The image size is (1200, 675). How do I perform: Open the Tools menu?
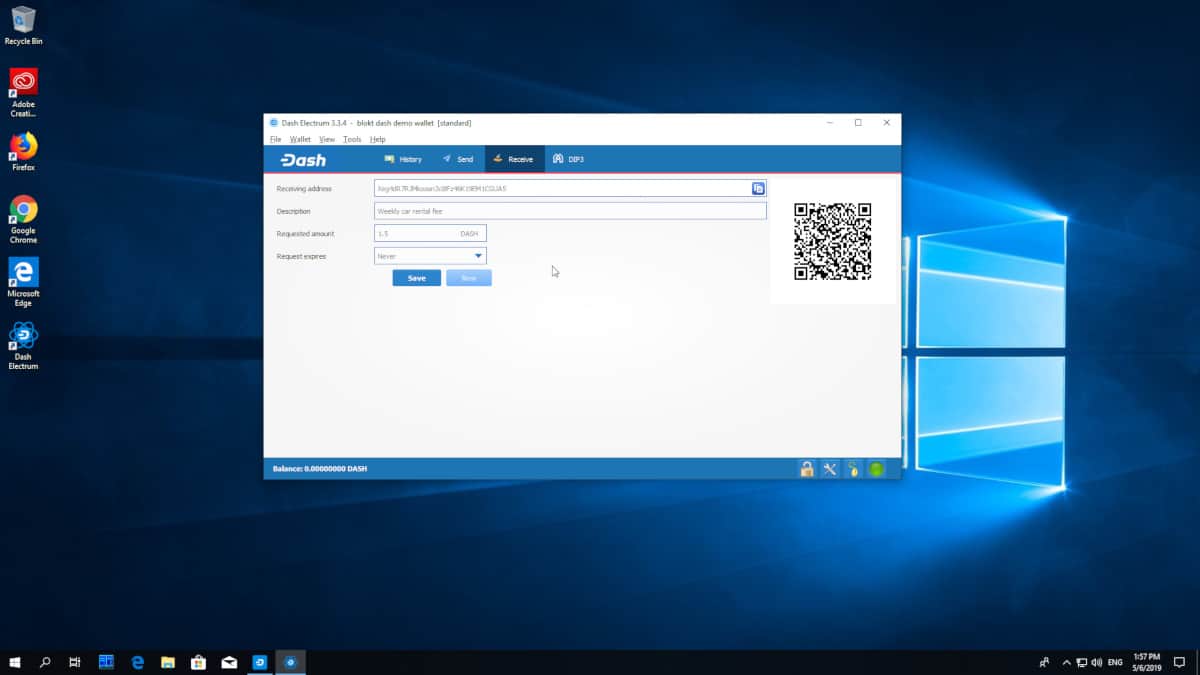352,139
